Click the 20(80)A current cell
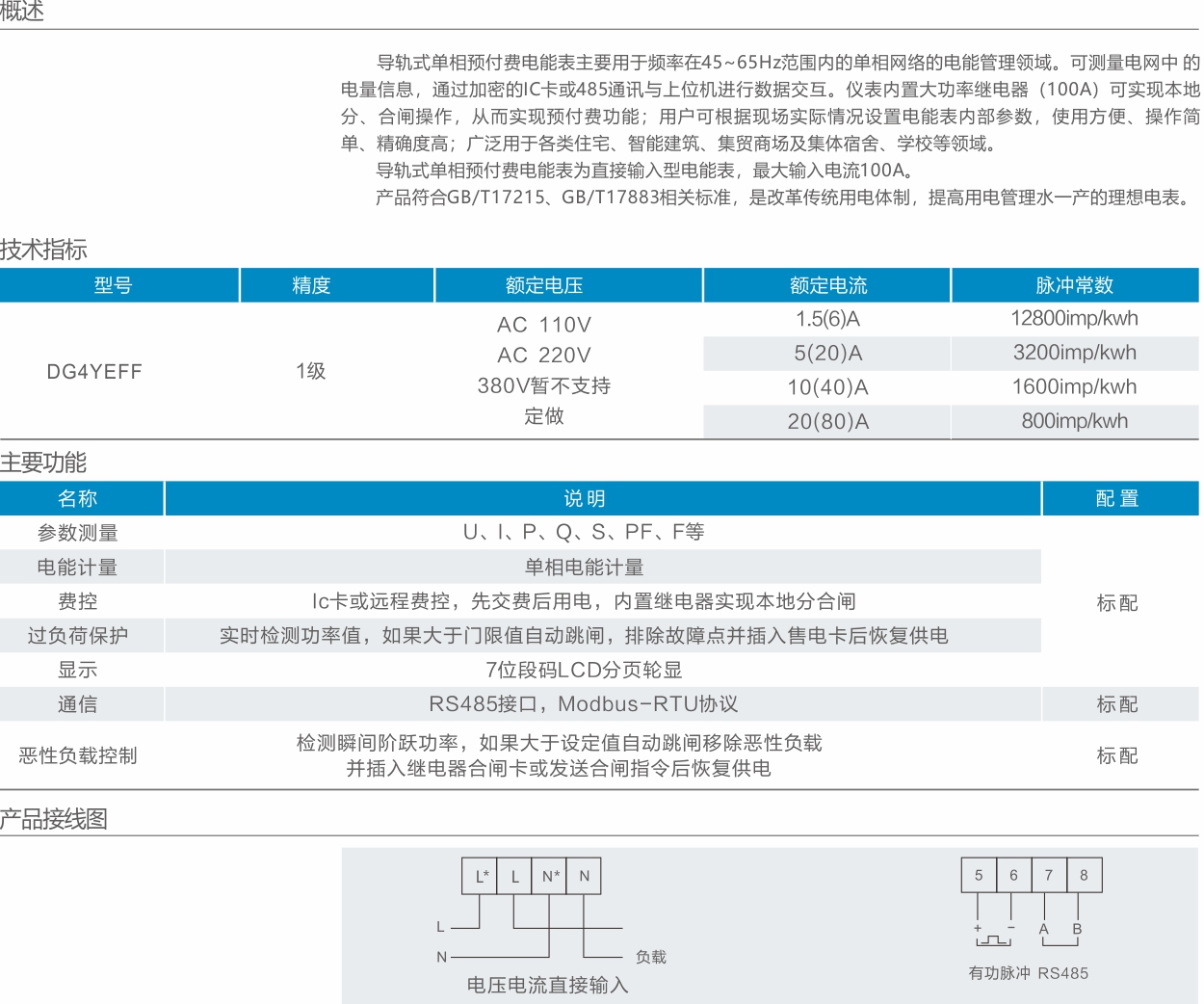Image resolution: width=1204 pixels, height=1004 pixels. pyautogui.click(x=828, y=421)
